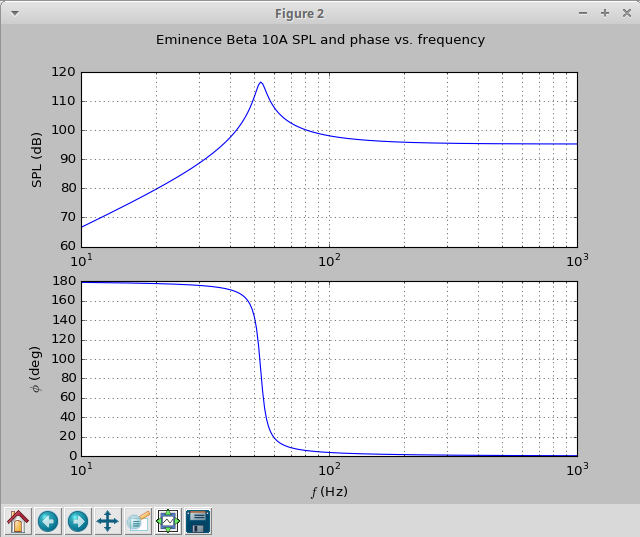Minimize the Figure 2 window
The width and height of the screenshot is (640, 537).
pyautogui.click(x=583, y=13)
